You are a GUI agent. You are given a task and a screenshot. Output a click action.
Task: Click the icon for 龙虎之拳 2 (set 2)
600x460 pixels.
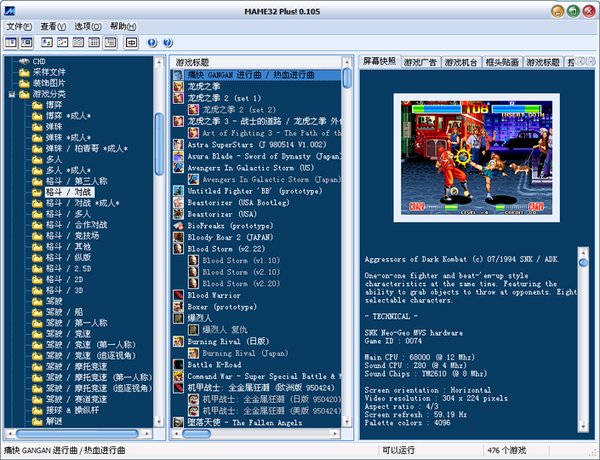tap(194, 110)
